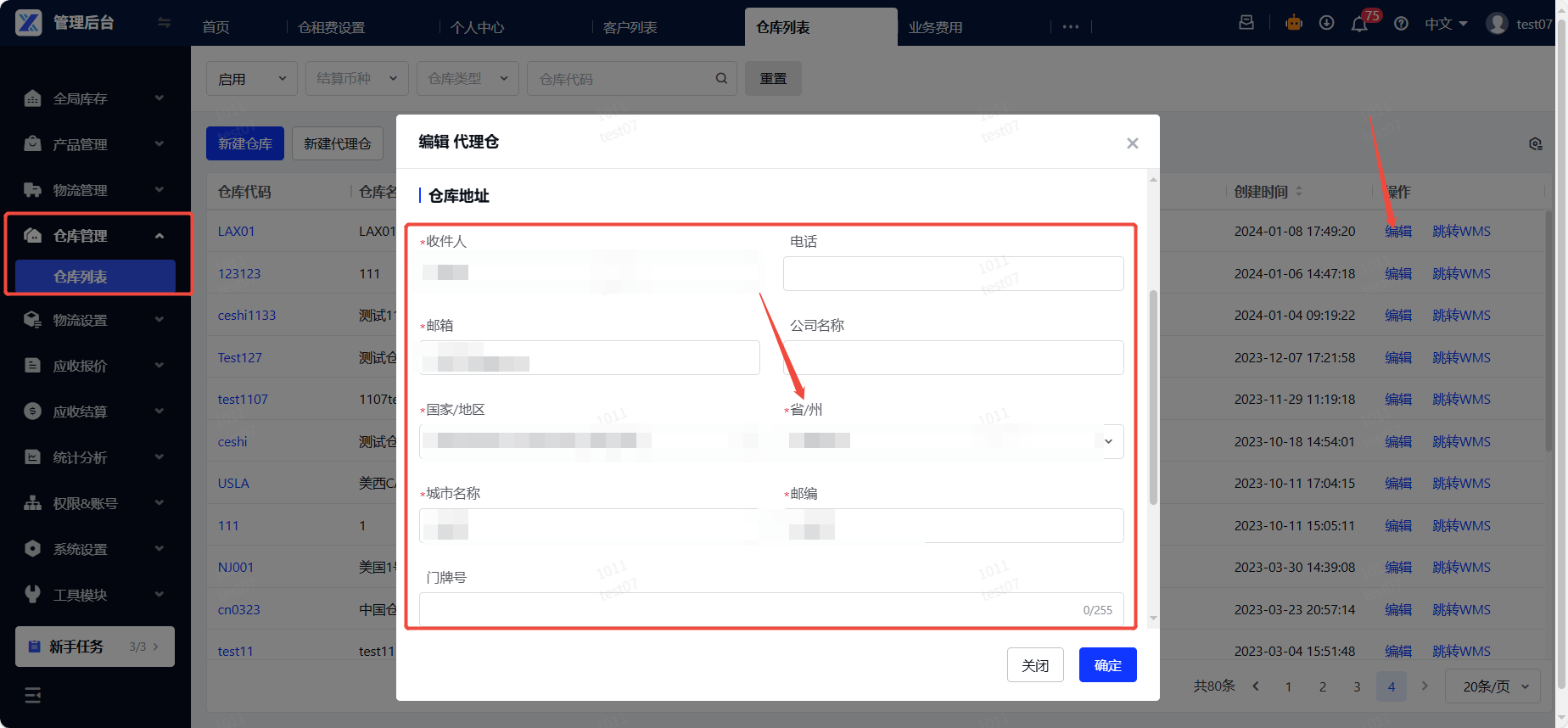Click the help question-mark icon

(1402, 24)
